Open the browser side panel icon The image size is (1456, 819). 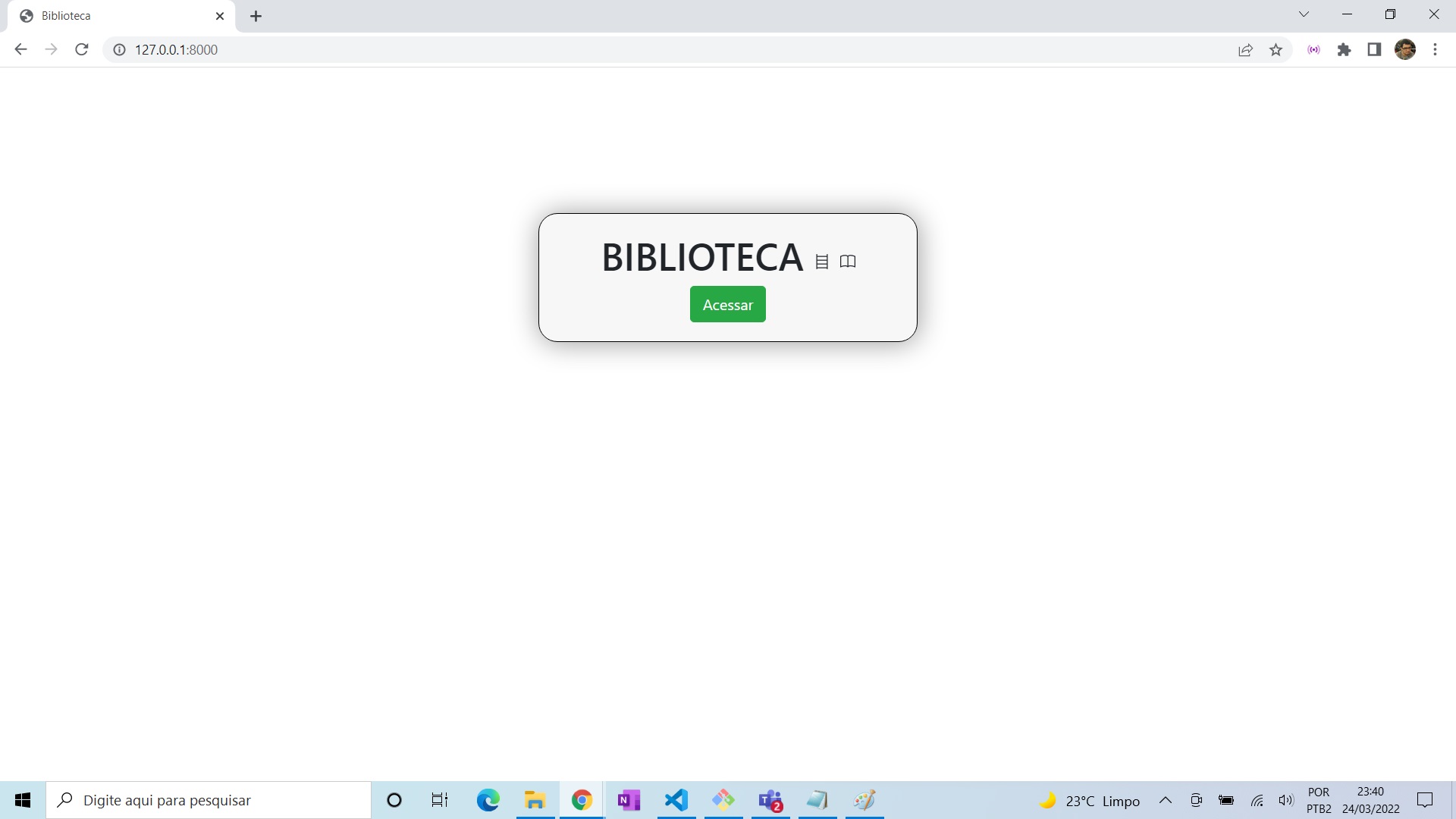pos(1374,49)
